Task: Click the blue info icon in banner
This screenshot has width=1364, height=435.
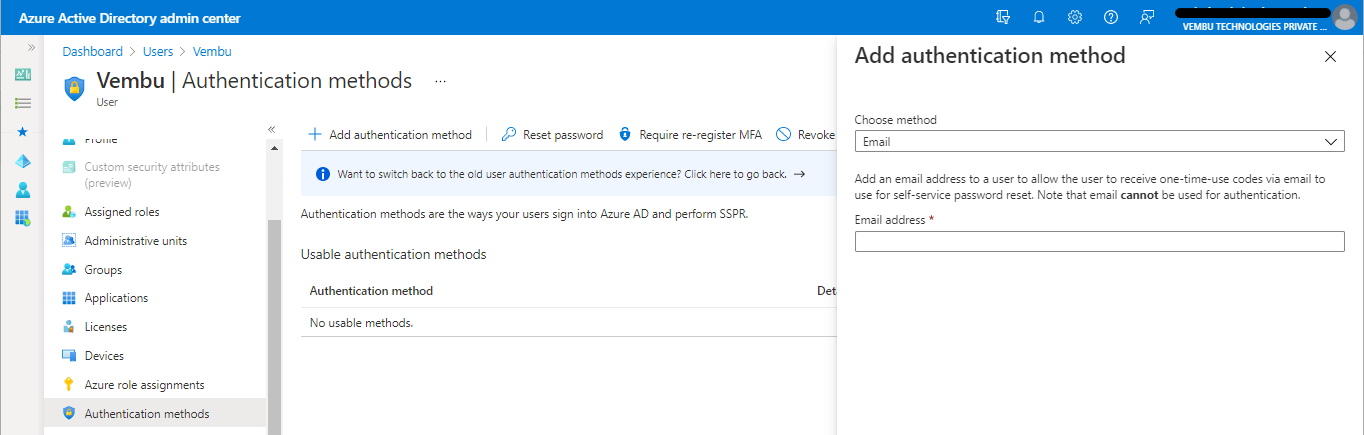Action: coord(323,174)
